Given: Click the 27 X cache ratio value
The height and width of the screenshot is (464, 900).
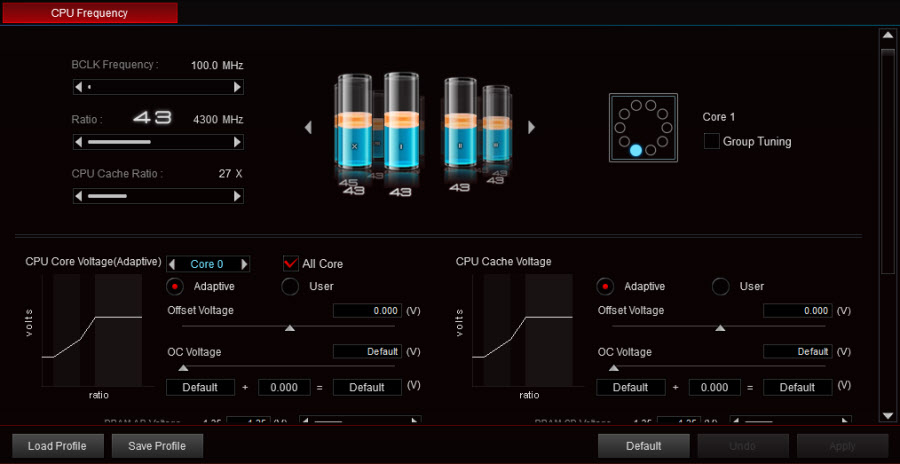Looking at the screenshot, I should [230, 173].
